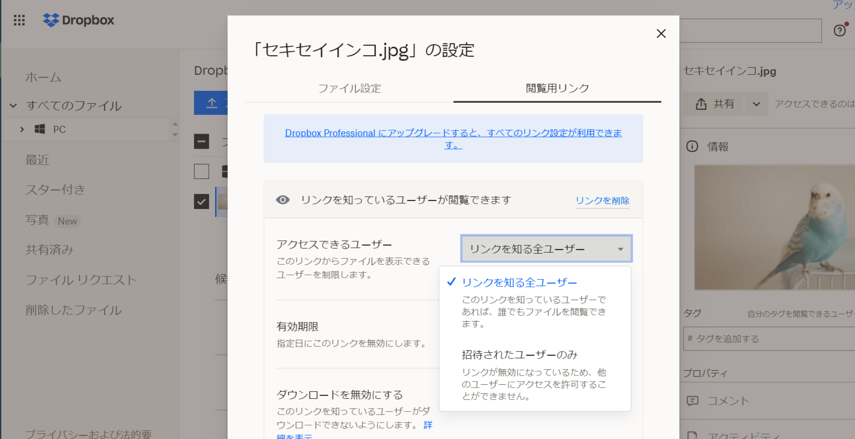Expand the PC tree item arrow
This screenshot has width=855, height=439.
pos(22,129)
